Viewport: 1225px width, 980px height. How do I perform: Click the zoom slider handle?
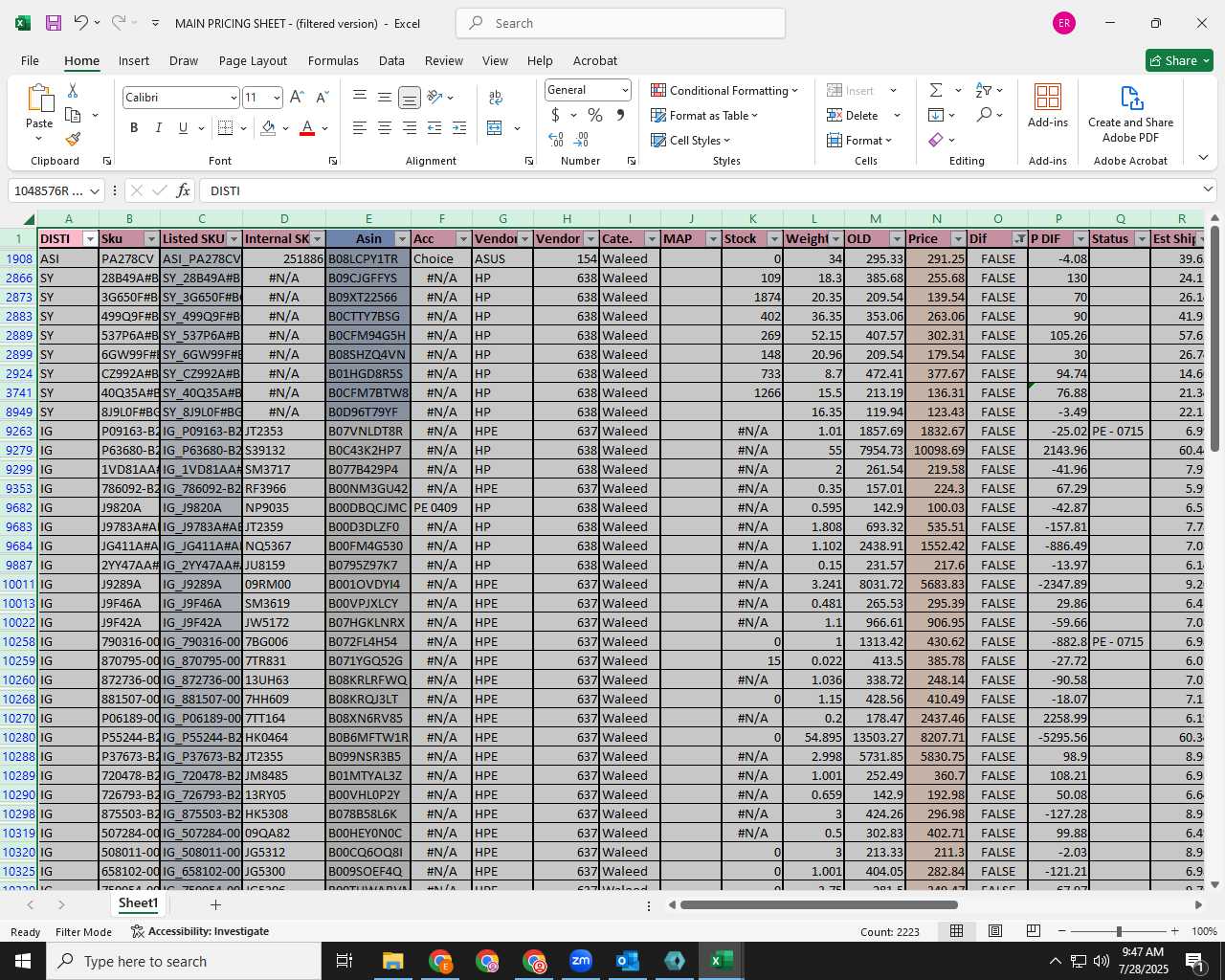click(1119, 931)
